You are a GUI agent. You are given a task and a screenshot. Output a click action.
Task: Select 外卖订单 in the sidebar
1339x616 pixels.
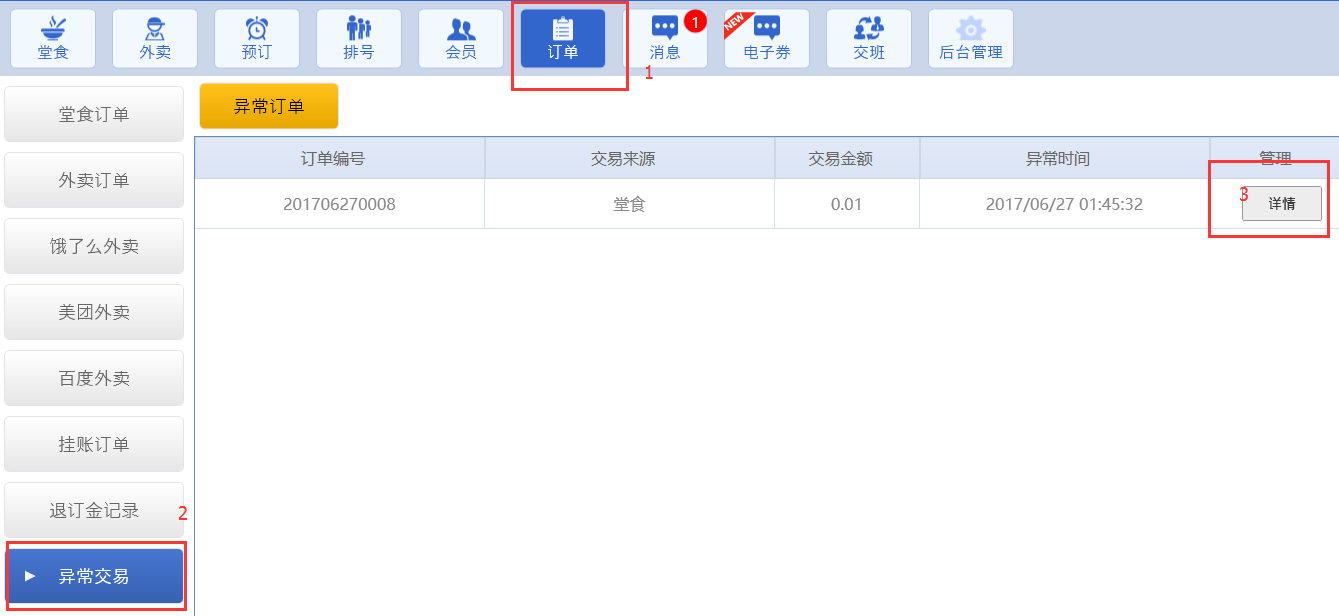(x=94, y=180)
